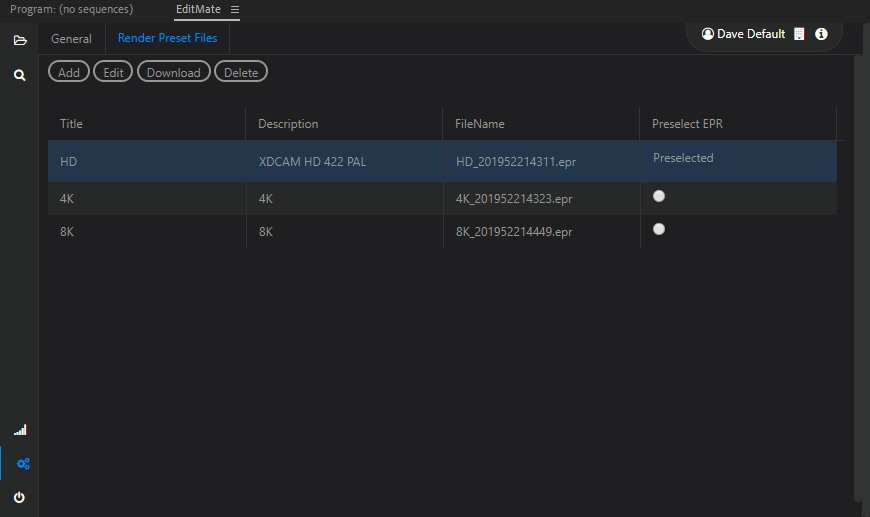
Task: Click the Edit button
Action: click(113, 72)
